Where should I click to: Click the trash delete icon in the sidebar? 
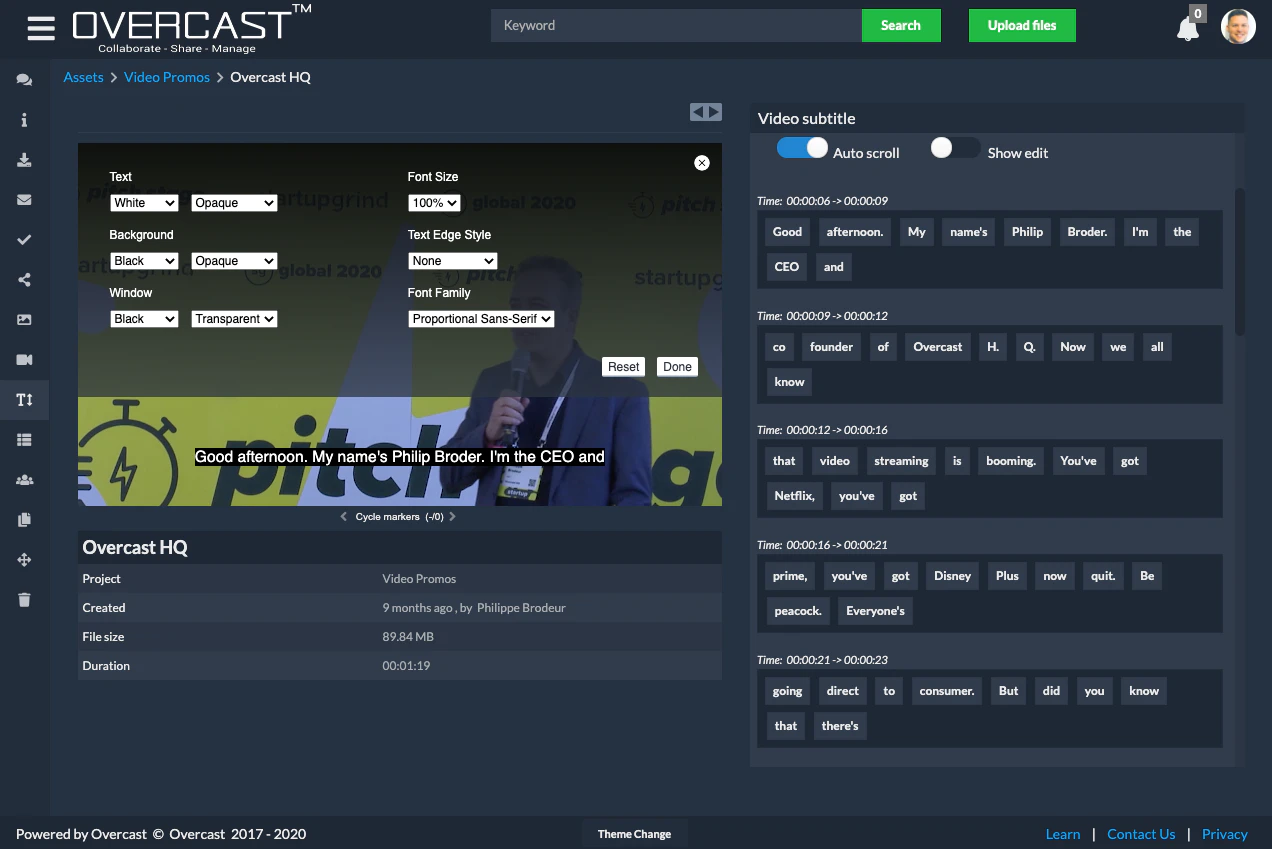click(24, 600)
